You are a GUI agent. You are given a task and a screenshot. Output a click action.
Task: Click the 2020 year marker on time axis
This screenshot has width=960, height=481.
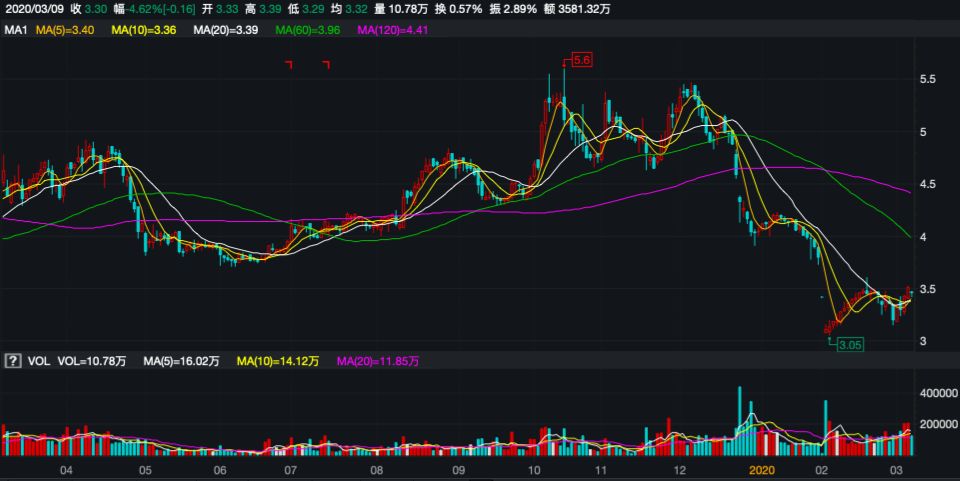[x=762, y=469]
